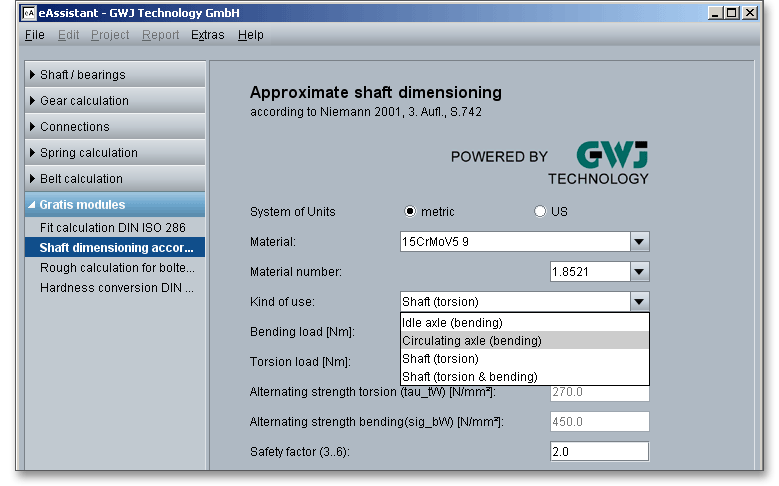Viewport: 779px width, 486px height.
Task: Select the US units radio button
Action: [540, 212]
